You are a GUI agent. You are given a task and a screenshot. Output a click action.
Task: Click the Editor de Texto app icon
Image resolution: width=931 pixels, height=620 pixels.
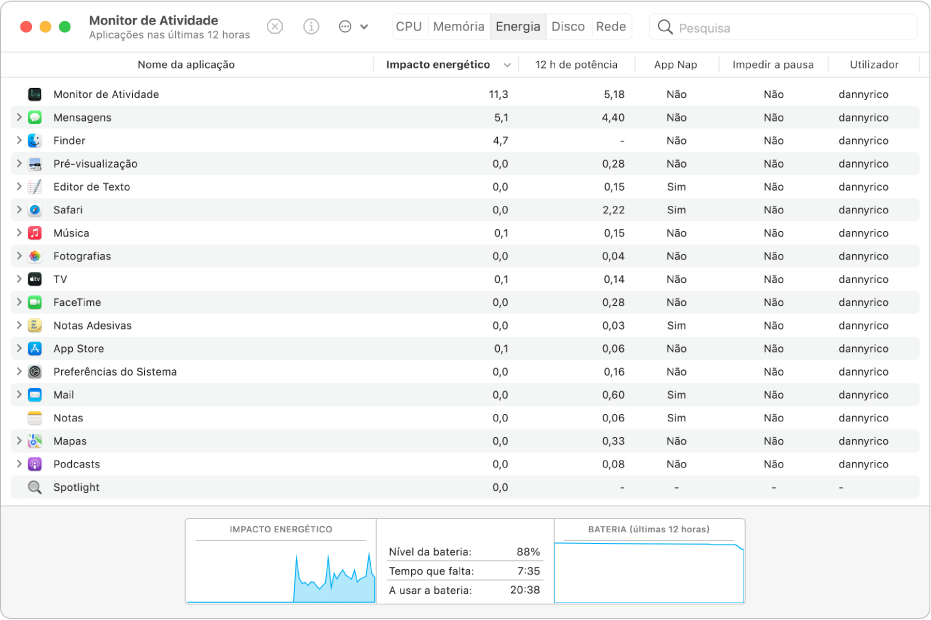coord(35,187)
